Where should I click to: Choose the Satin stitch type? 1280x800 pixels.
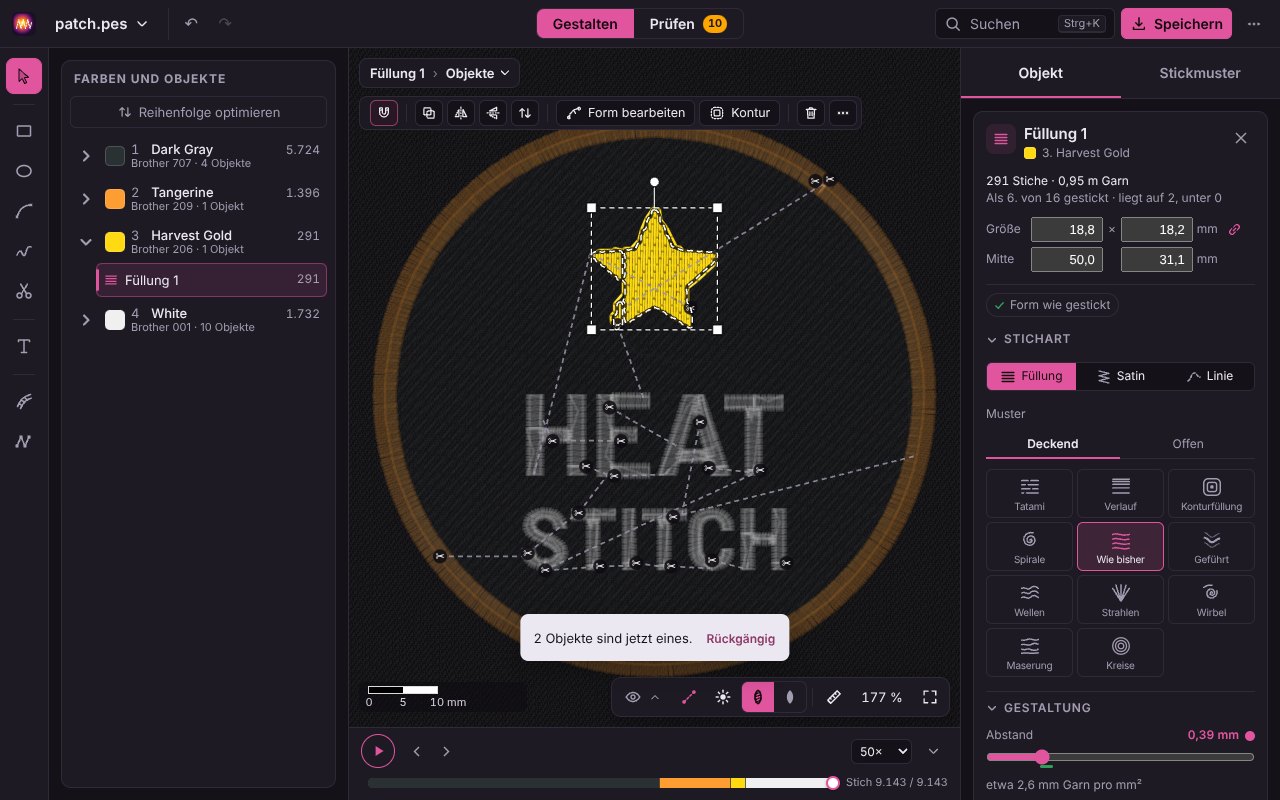point(1121,376)
